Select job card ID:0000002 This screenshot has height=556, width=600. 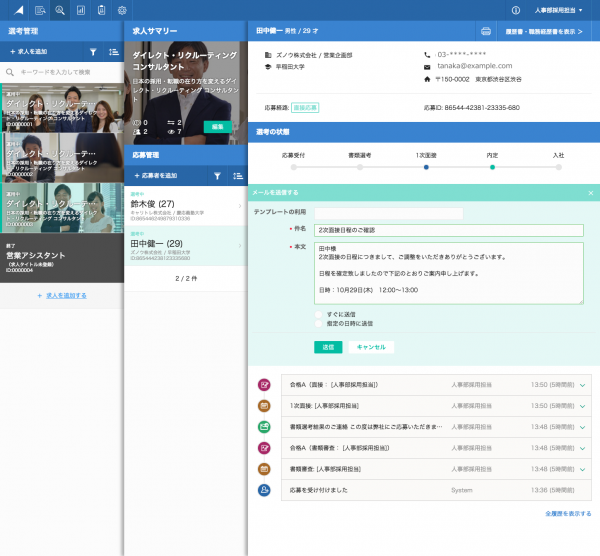tap(62, 158)
